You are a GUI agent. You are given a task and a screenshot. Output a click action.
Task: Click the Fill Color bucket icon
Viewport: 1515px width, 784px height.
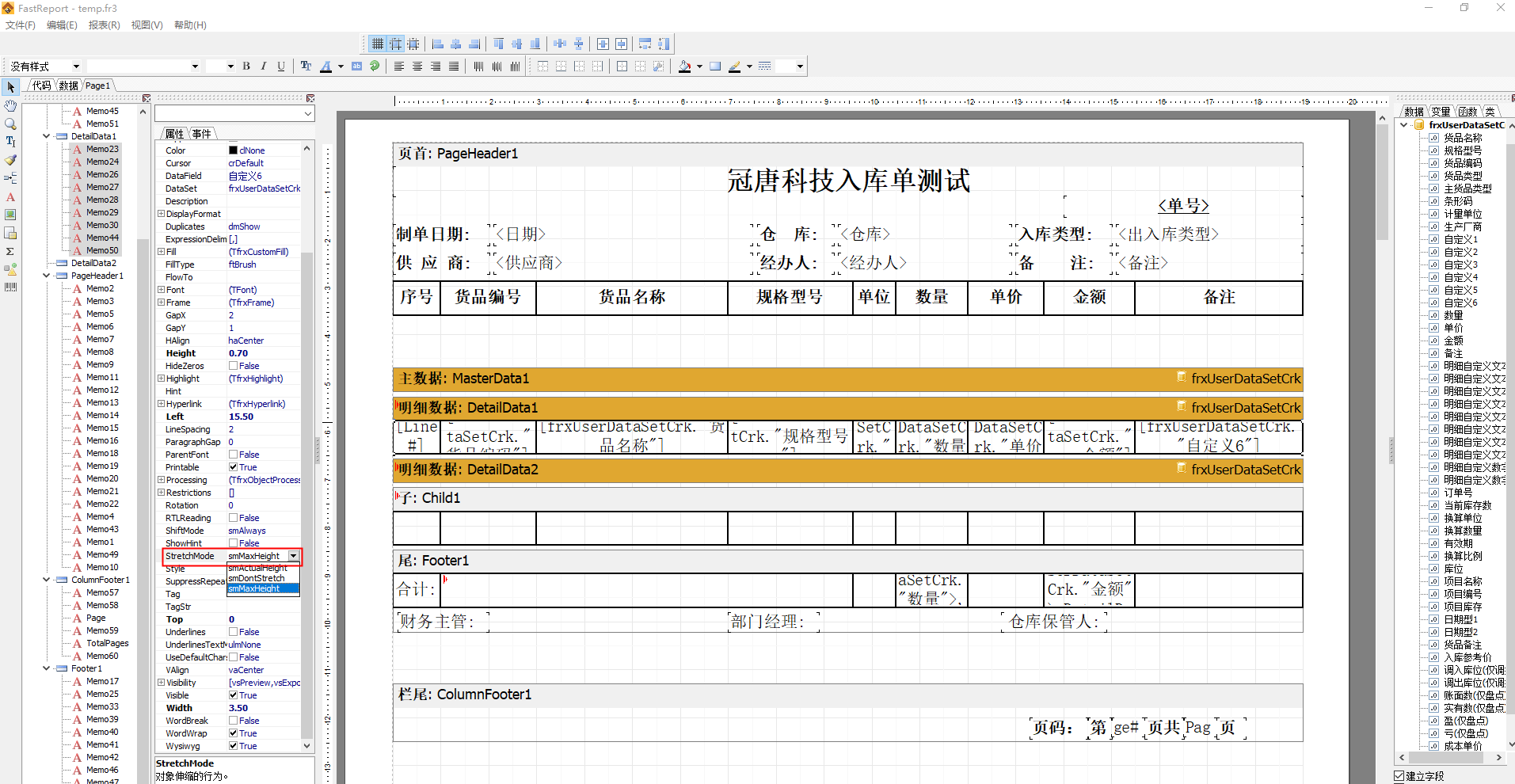point(685,67)
